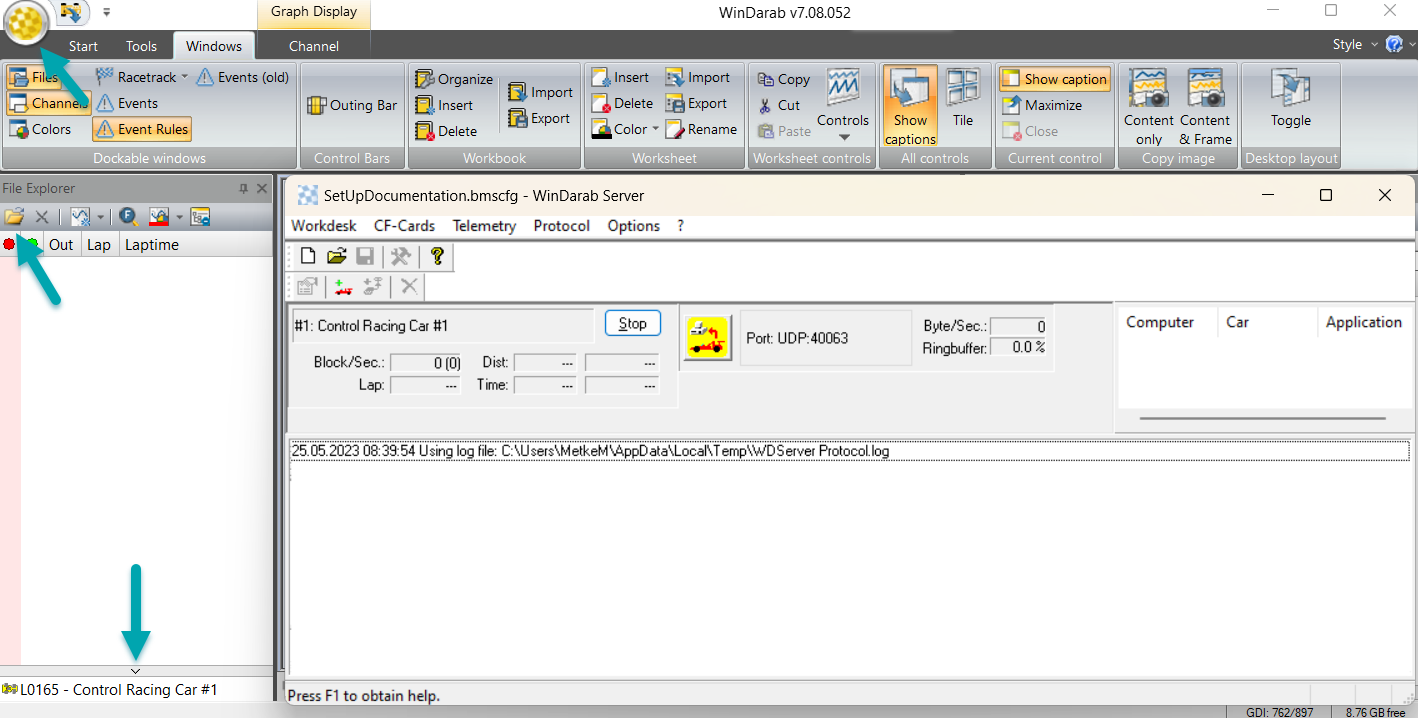Viewport: 1418px width, 718px height.
Task: Toggle the desktop layout
Action: click(1291, 98)
